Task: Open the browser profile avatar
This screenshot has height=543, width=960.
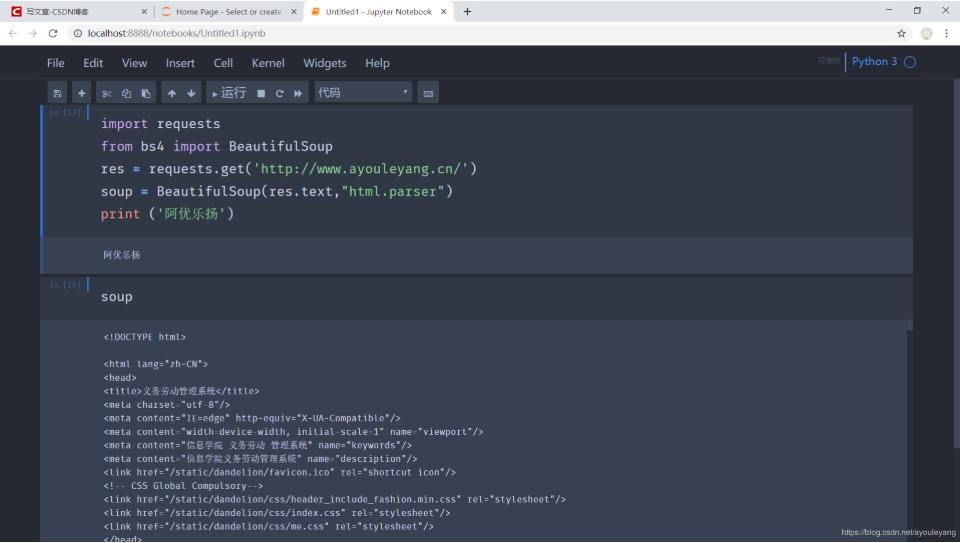Action: click(926, 34)
